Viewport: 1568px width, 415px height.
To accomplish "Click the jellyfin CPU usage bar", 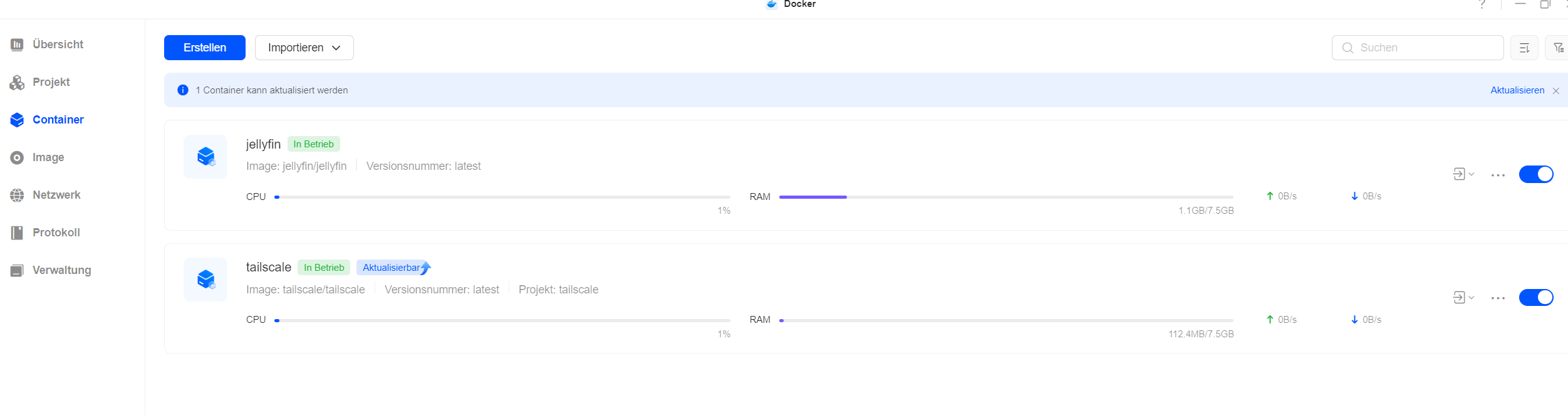I will click(x=502, y=197).
